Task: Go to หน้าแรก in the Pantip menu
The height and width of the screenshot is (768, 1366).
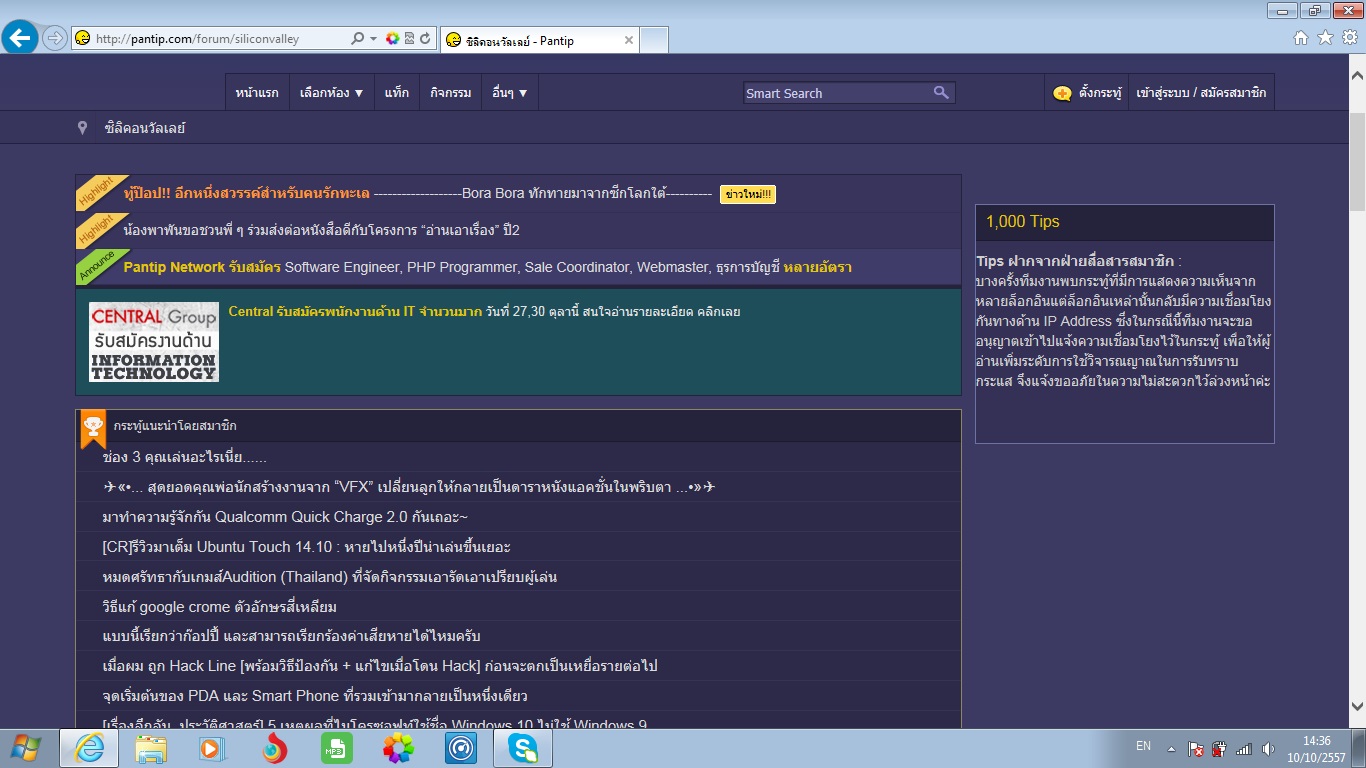Action: pos(257,93)
